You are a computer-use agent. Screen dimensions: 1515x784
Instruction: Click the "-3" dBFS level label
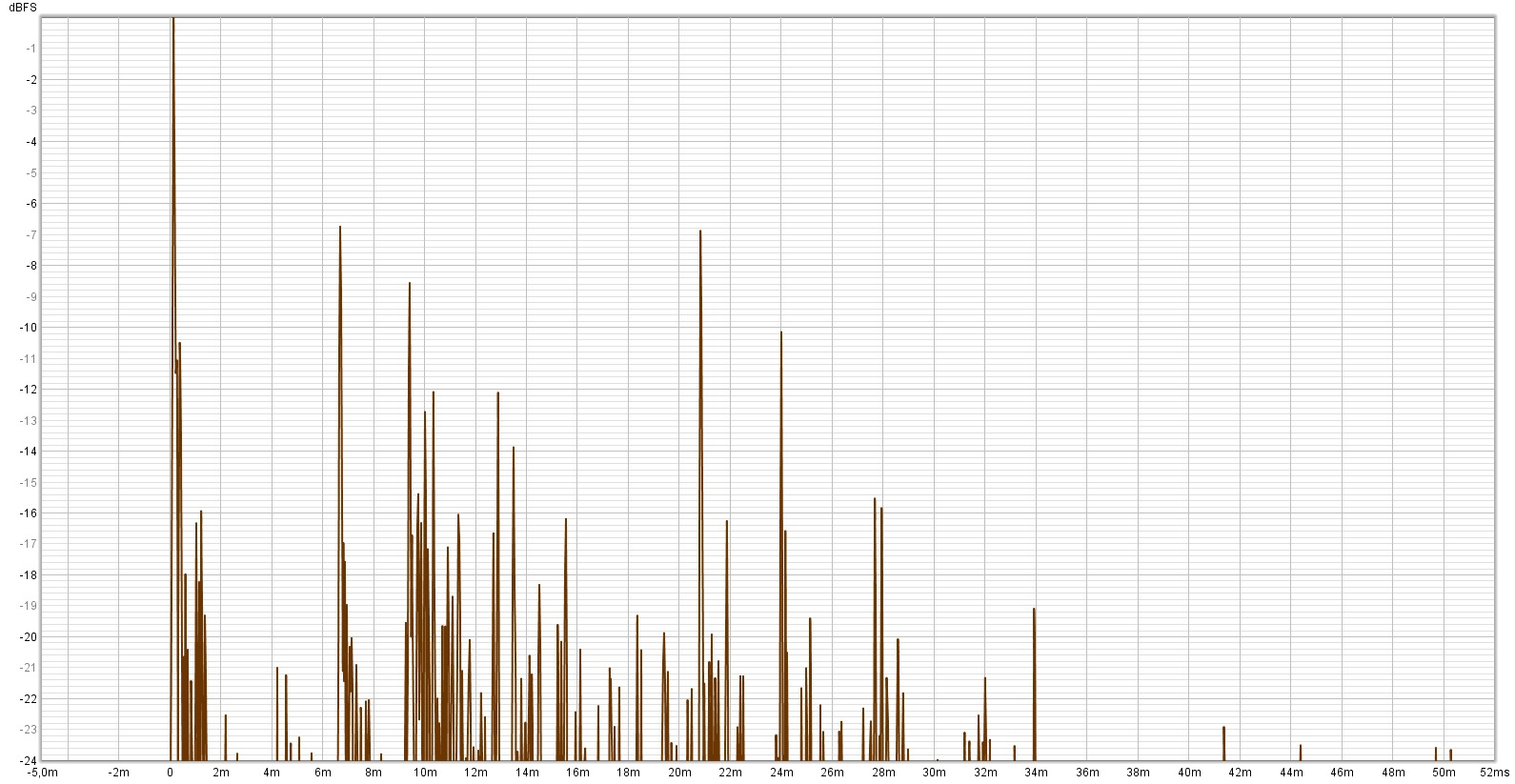pyautogui.click(x=31, y=111)
